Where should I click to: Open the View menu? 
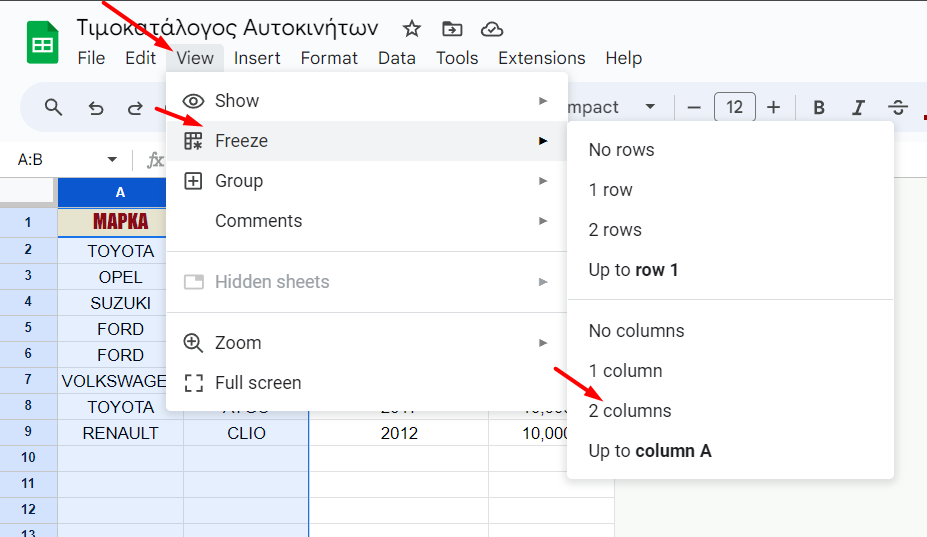[195, 58]
